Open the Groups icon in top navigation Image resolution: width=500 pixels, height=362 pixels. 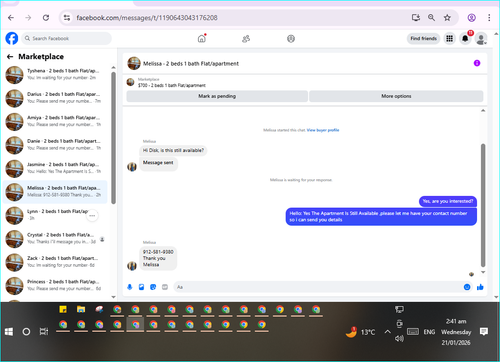(291, 39)
